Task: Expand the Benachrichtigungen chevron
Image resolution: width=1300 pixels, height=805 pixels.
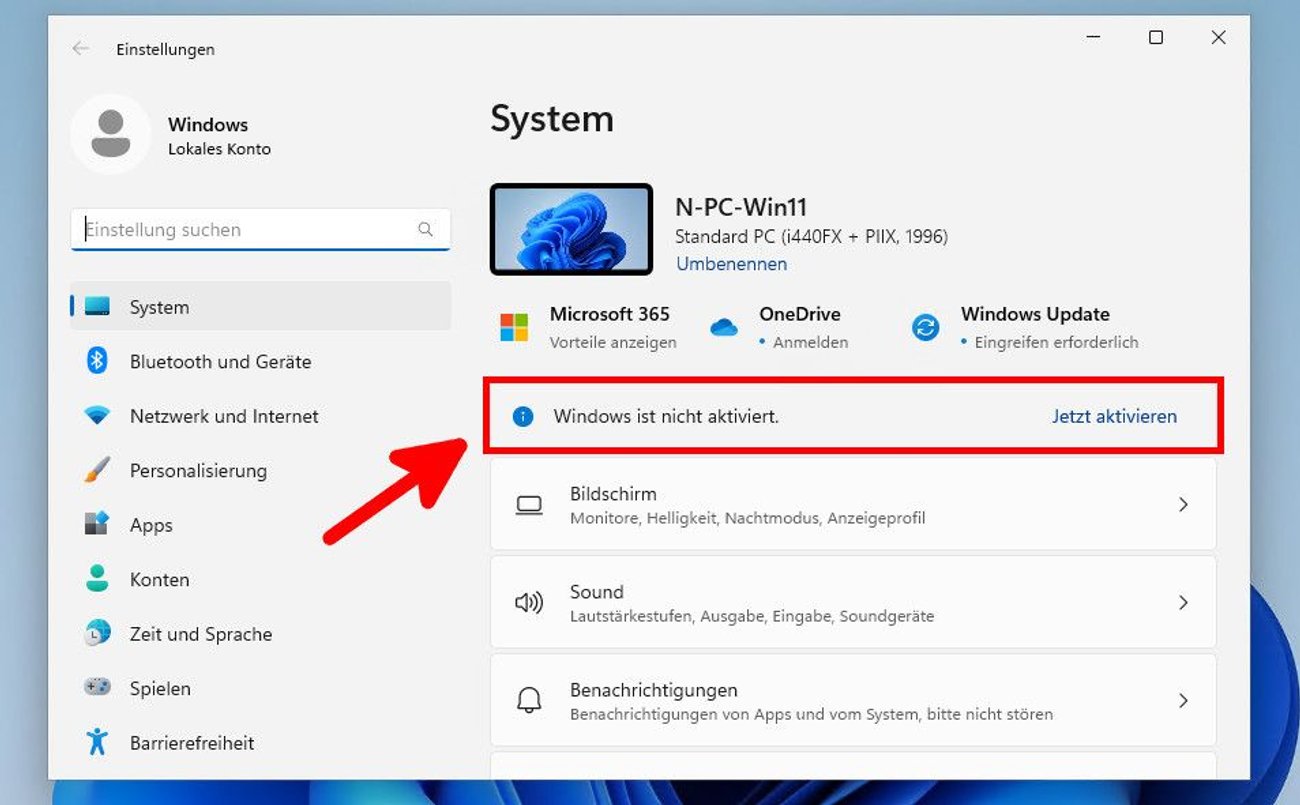Action: tap(1184, 700)
